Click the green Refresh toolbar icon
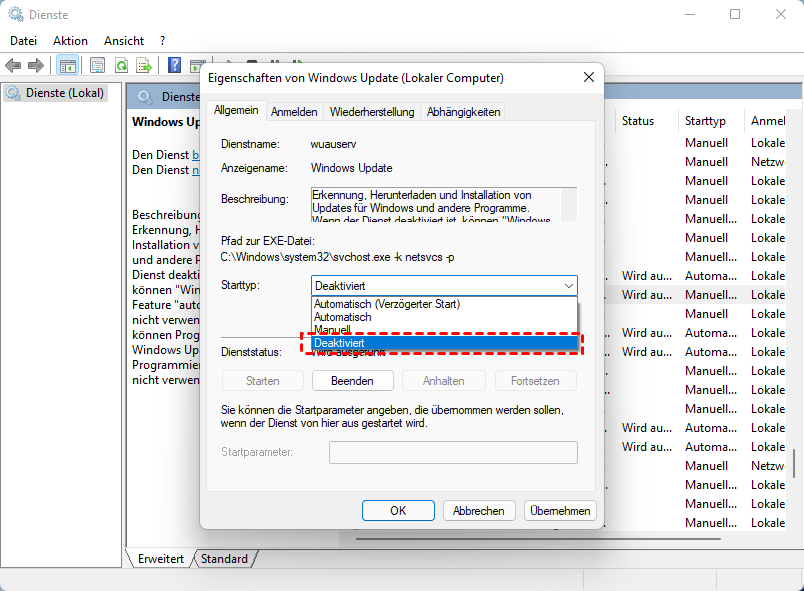This screenshot has width=804, height=591. [122, 65]
